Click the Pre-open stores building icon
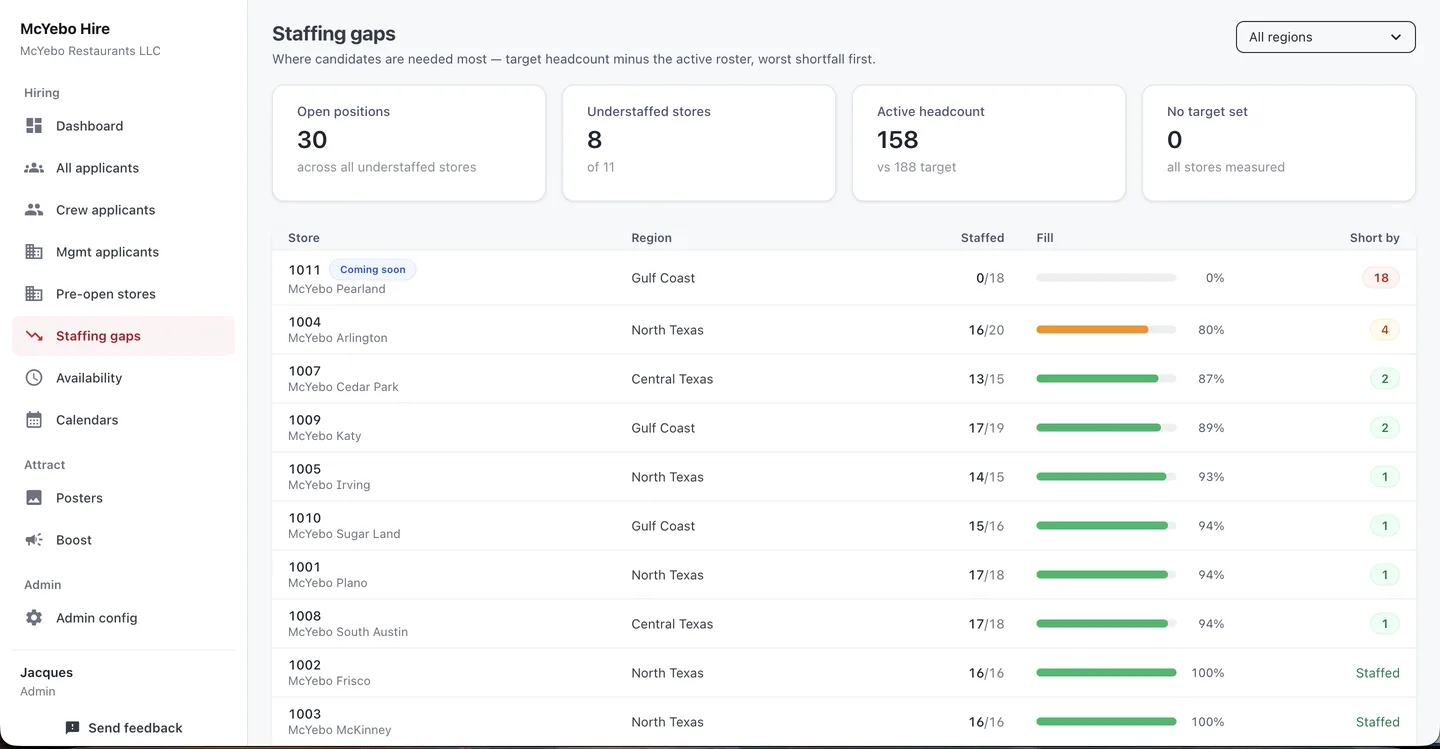1440x749 pixels. tap(34, 294)
